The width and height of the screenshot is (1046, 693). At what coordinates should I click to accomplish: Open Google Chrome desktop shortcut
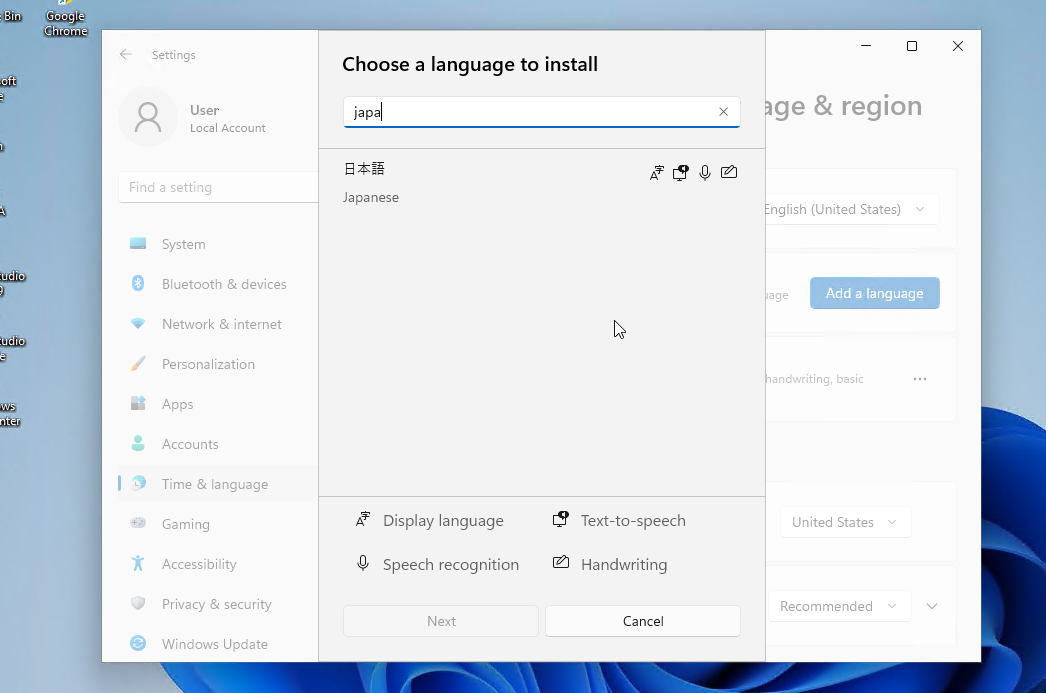tap(65, 18)
